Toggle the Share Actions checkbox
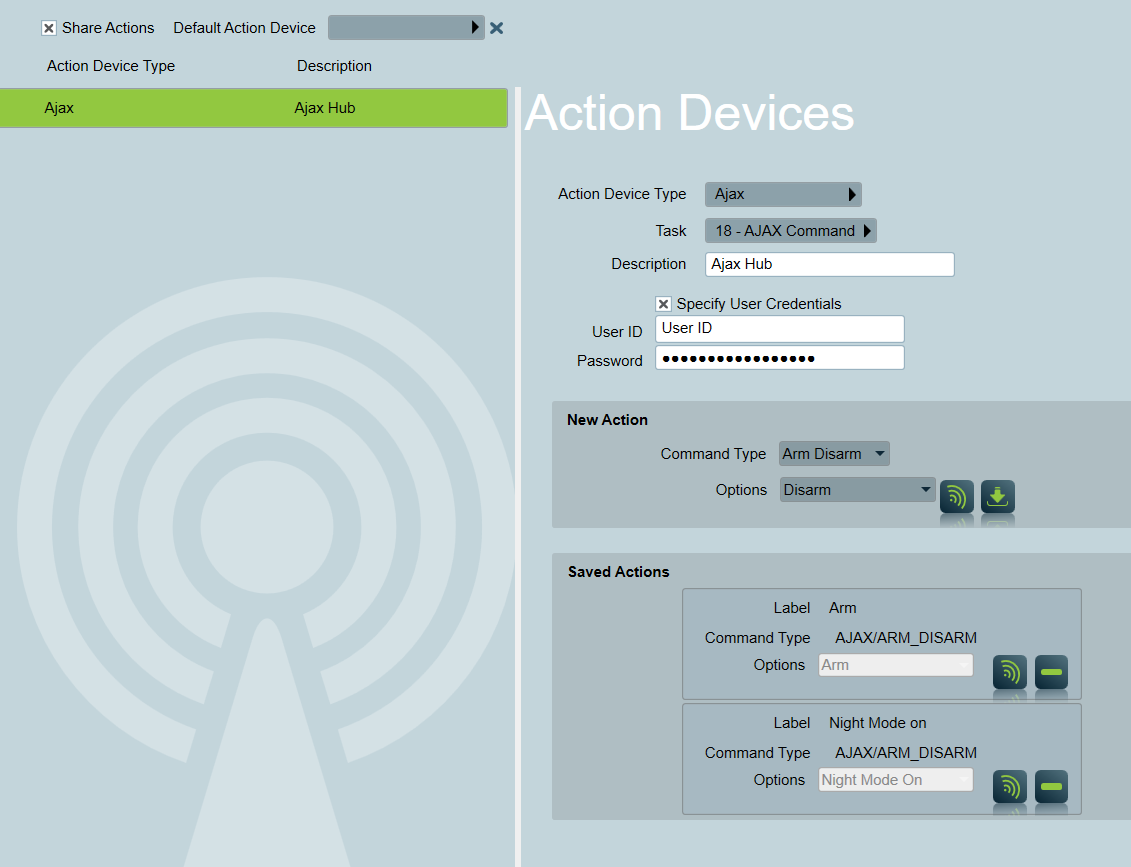This screenshot has width=1131, height=867. point(48,28)
